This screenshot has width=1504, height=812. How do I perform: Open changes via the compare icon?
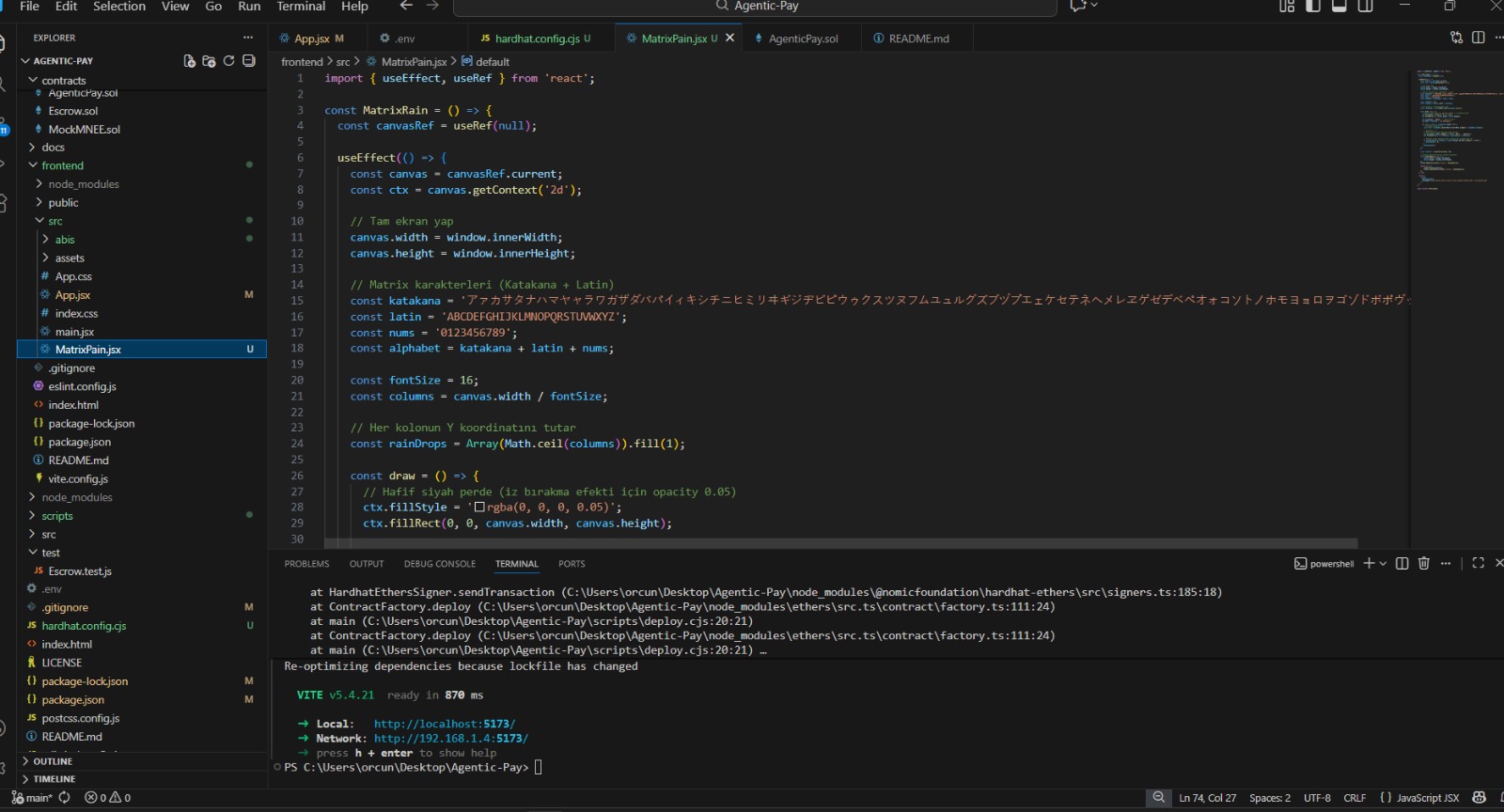[1456, 38]
